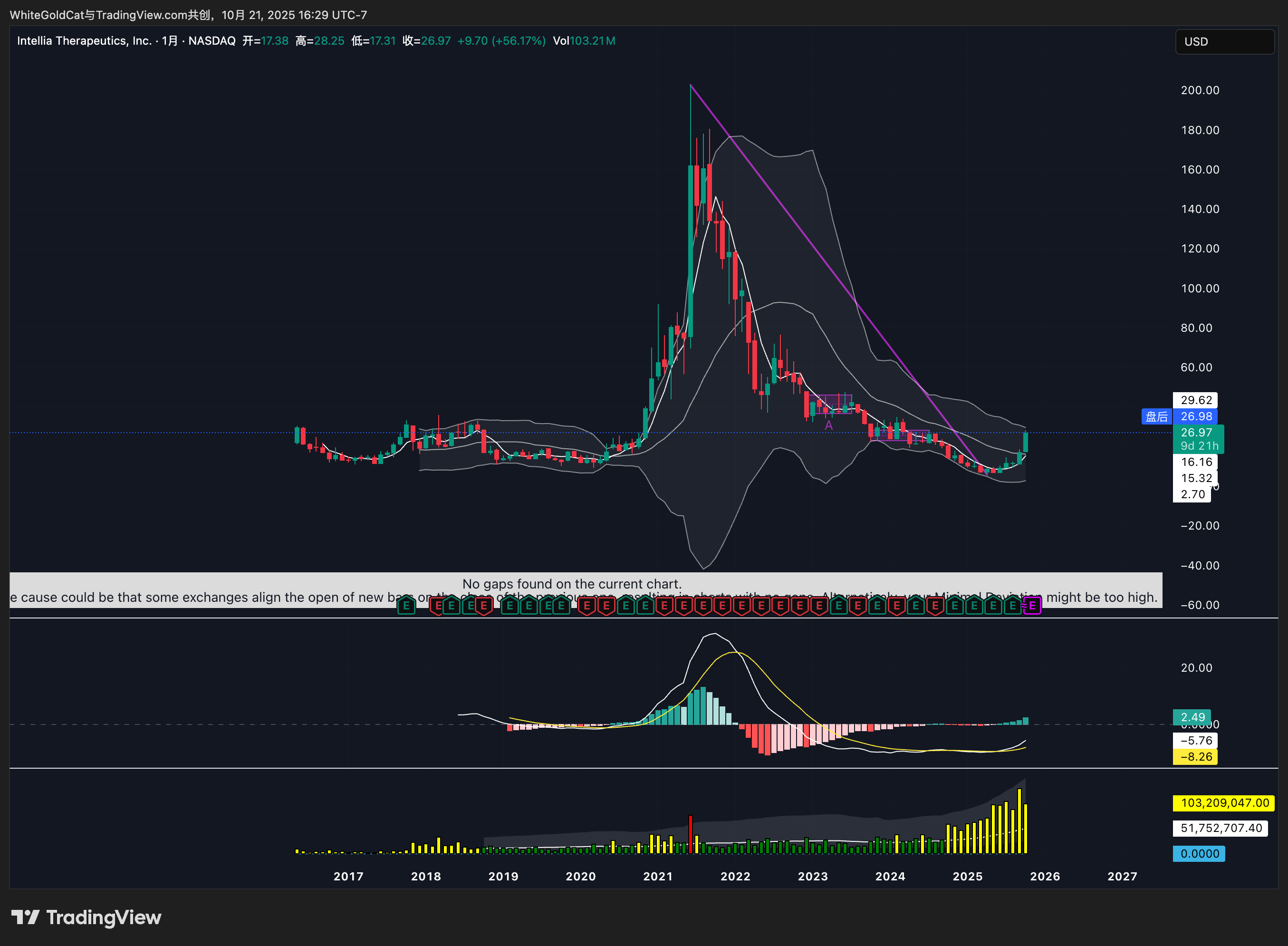Click the blue 26.98 after-hours price label
Screen dimensions: 1288x946
click(1196, 416)
